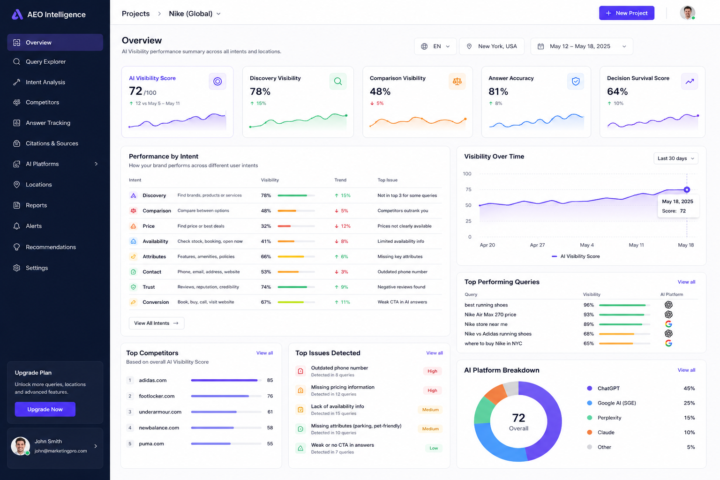Screen dimensions: 720x480
Task: Click the Discovery visibility progress bar
Action: 296,196
